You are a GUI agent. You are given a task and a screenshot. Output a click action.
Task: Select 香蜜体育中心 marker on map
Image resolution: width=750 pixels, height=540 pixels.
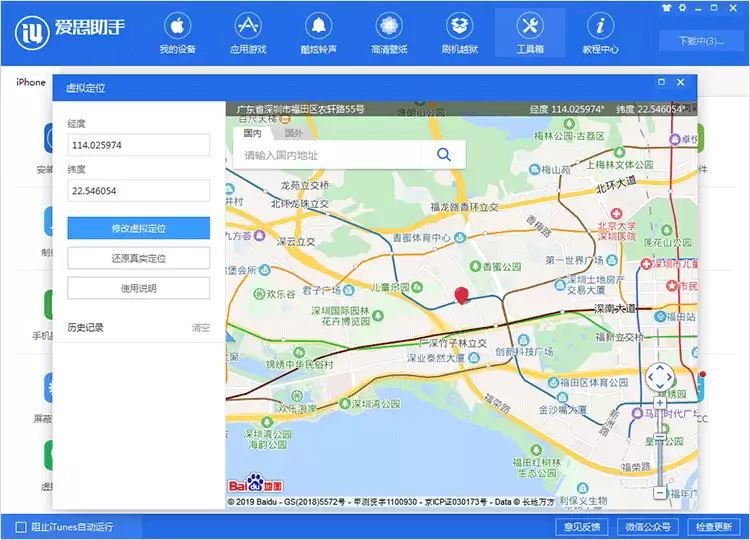[x=460, y=237]
